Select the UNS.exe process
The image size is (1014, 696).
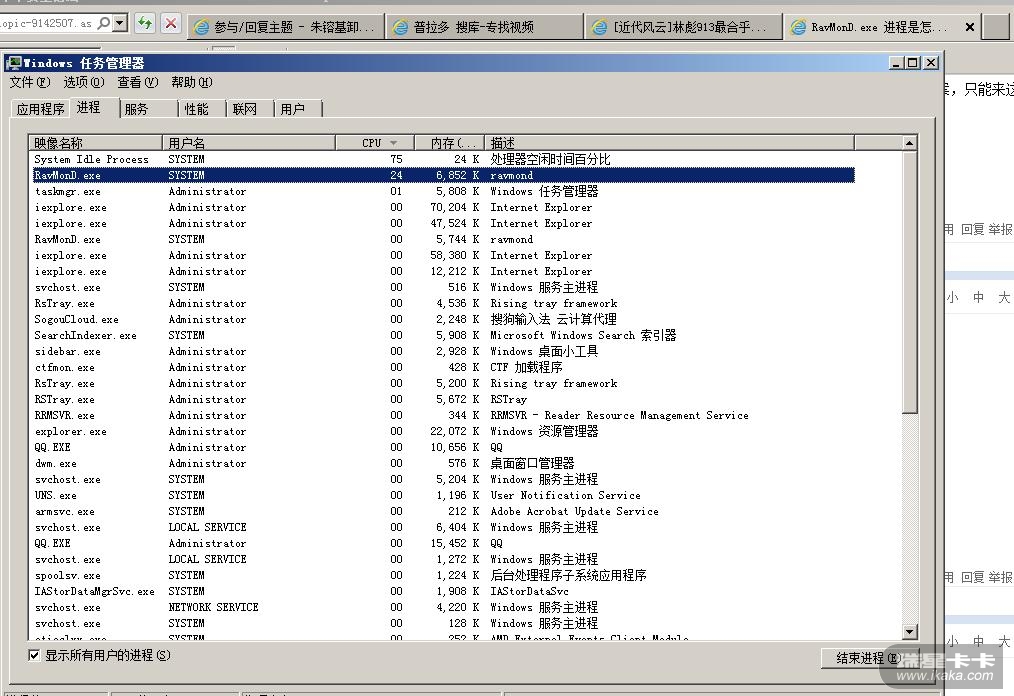[x=444, y=495]
